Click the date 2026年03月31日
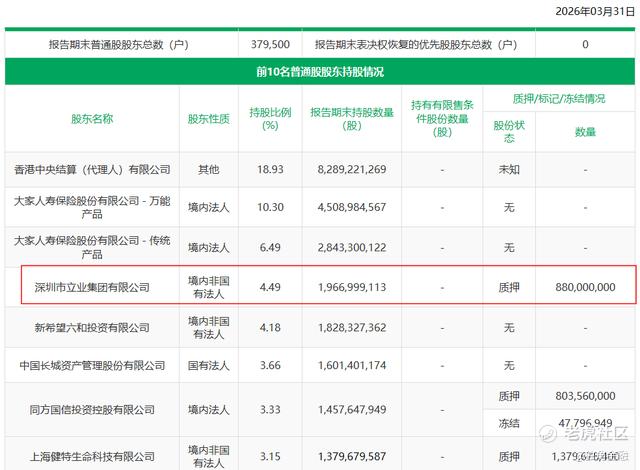640x470 pixels. tap(595, 11)
